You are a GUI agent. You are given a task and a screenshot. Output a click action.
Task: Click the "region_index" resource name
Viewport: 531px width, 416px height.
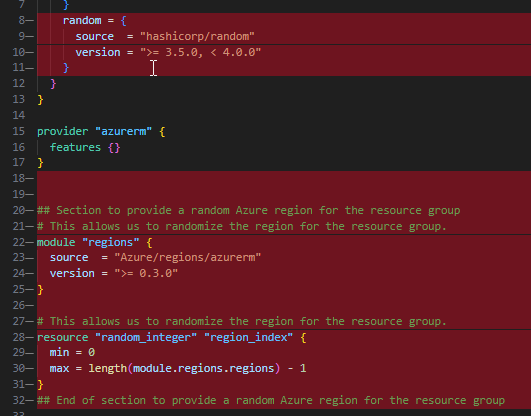coord(249,337)
